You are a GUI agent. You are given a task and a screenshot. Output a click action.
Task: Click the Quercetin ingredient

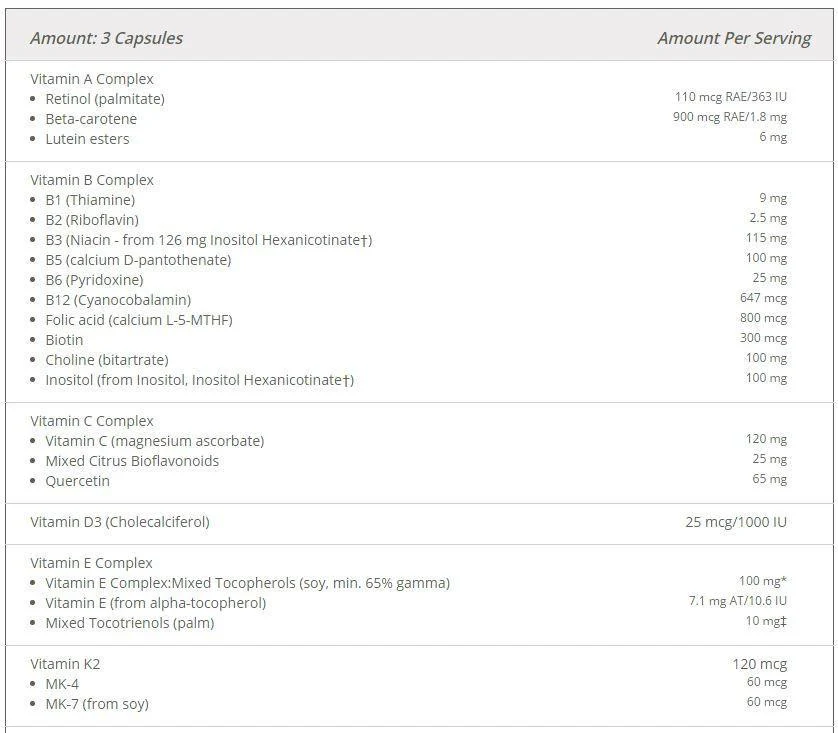pyautogui.click(x=77, y=481)
